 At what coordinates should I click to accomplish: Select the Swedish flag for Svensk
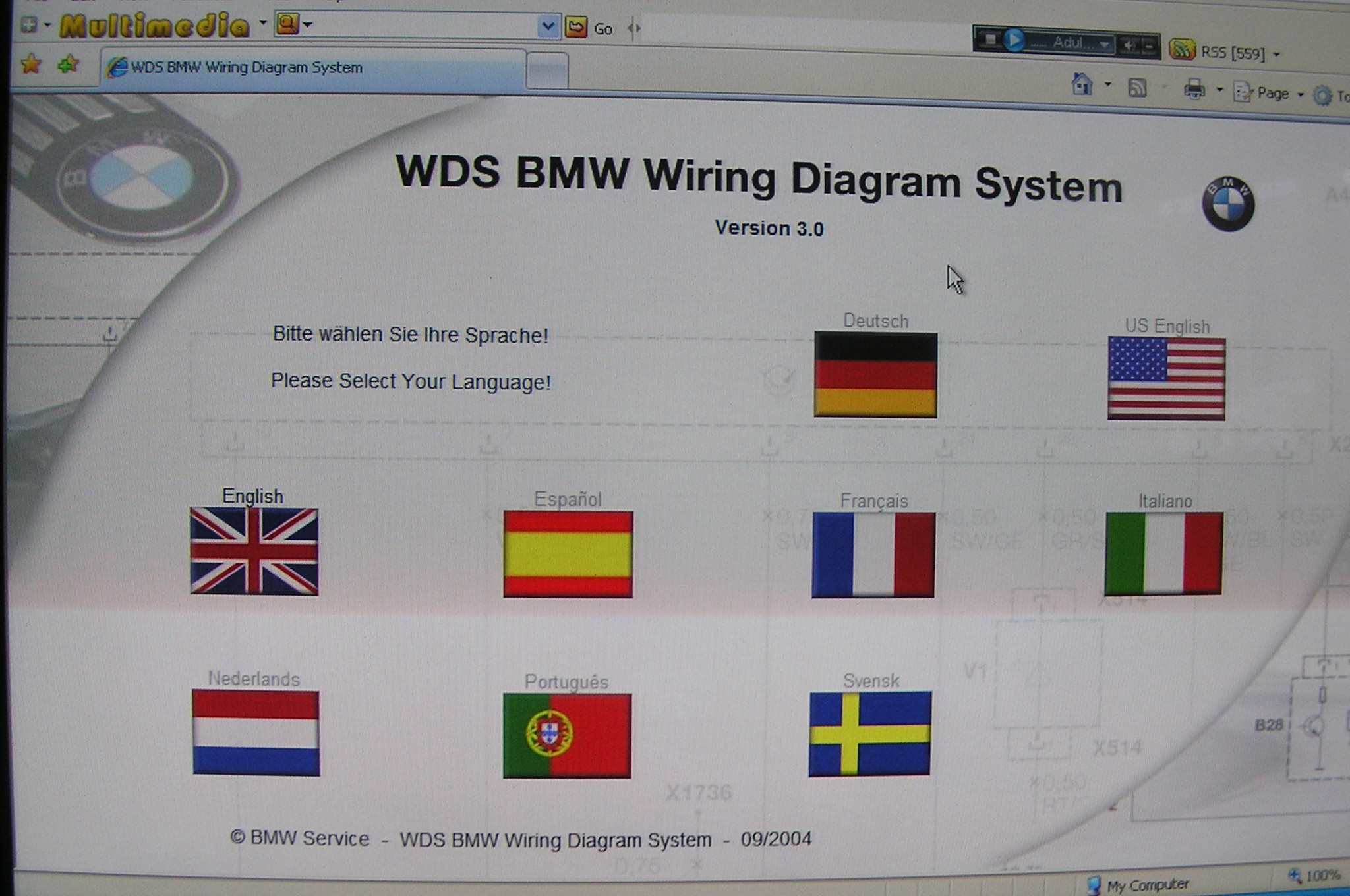point(869,733)
